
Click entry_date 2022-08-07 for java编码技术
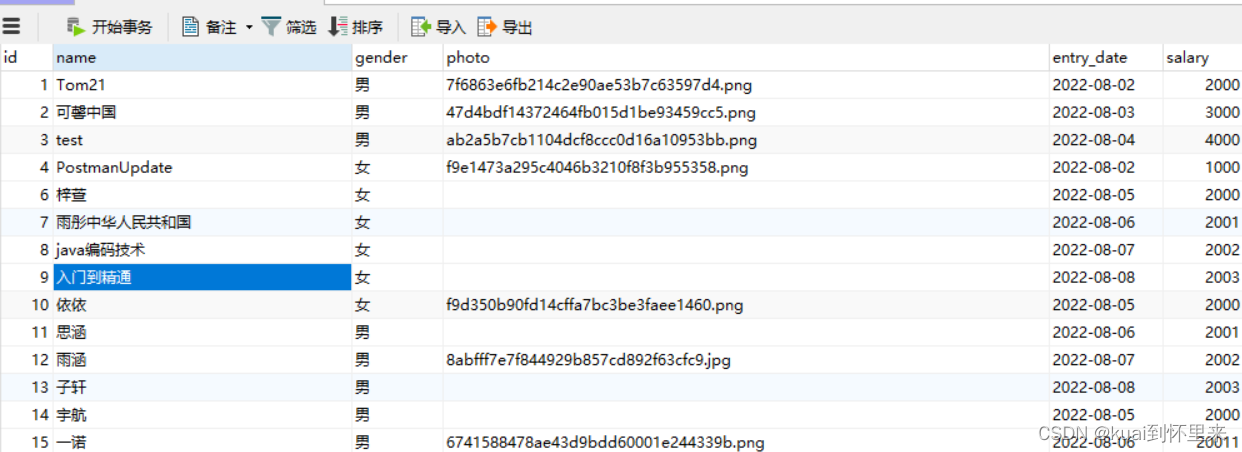[x=1106, y=250]
